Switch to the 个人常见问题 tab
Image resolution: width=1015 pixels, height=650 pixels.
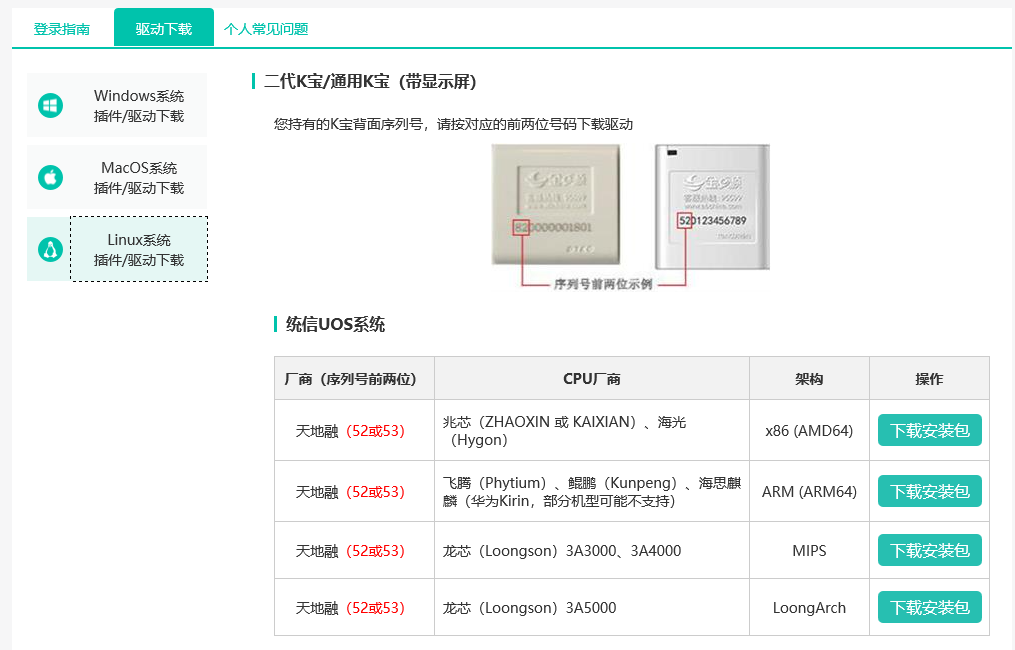point(266,29)
